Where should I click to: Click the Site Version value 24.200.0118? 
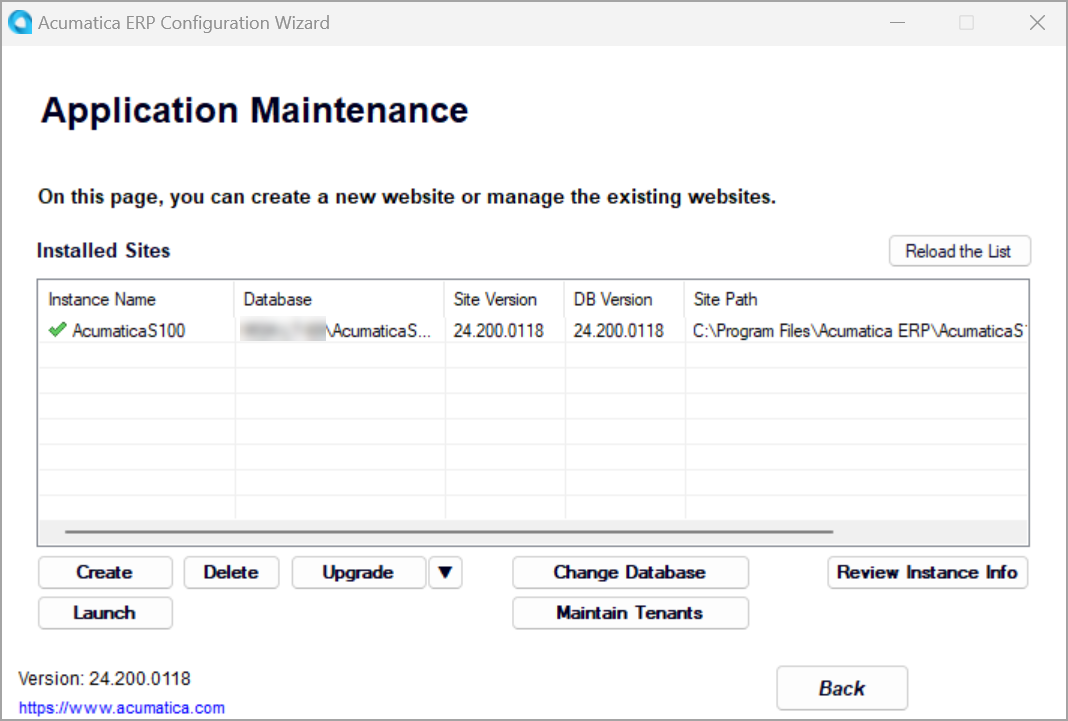point(499,331)
